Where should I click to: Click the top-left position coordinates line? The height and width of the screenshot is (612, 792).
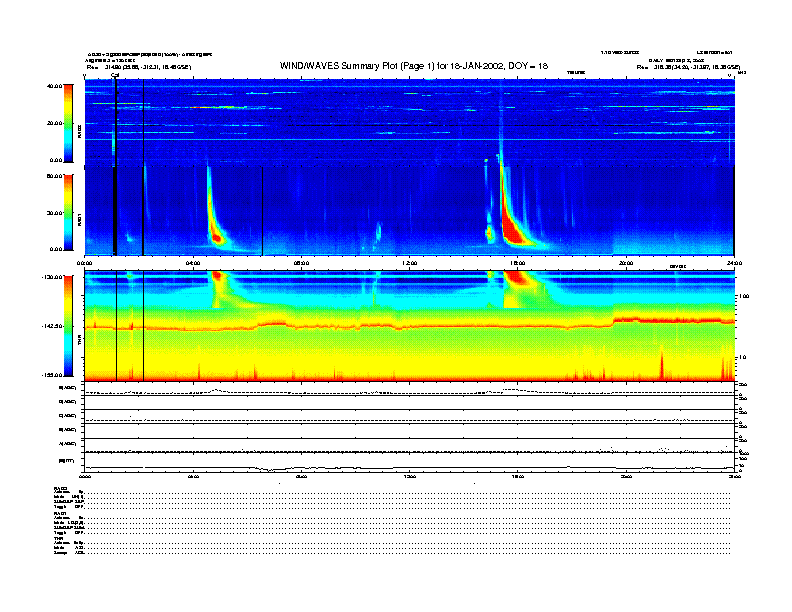pos(138,67)
